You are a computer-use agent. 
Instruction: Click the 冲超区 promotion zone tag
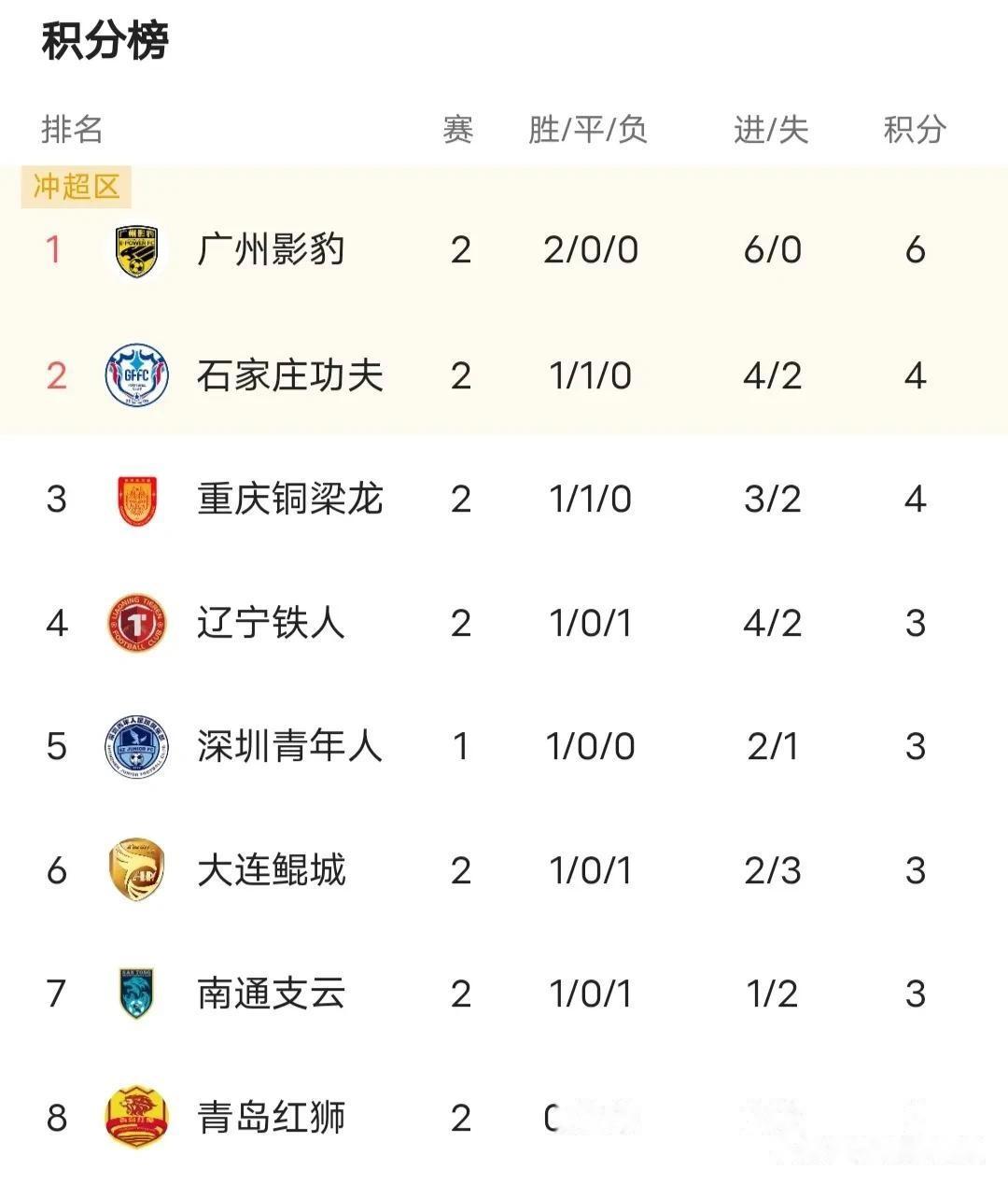point(77,187)
